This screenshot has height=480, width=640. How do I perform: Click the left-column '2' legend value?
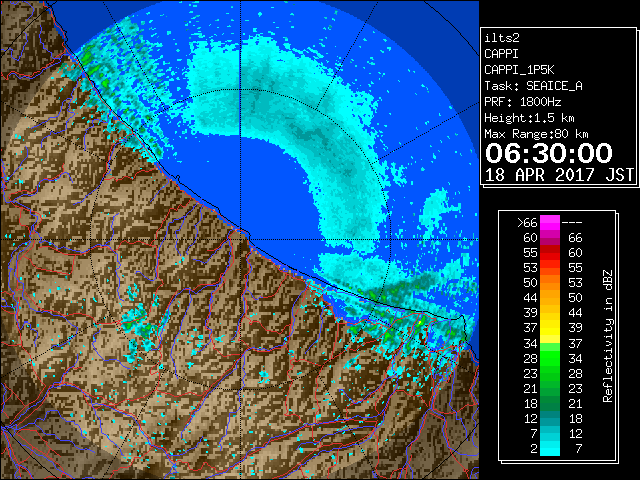[534, 449]
